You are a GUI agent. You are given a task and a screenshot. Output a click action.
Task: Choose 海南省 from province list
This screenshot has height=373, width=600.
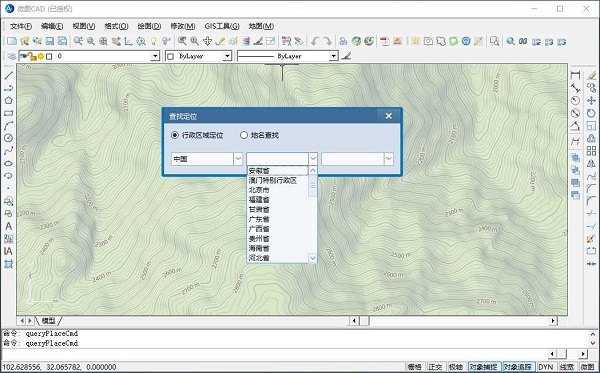(277, 248)
